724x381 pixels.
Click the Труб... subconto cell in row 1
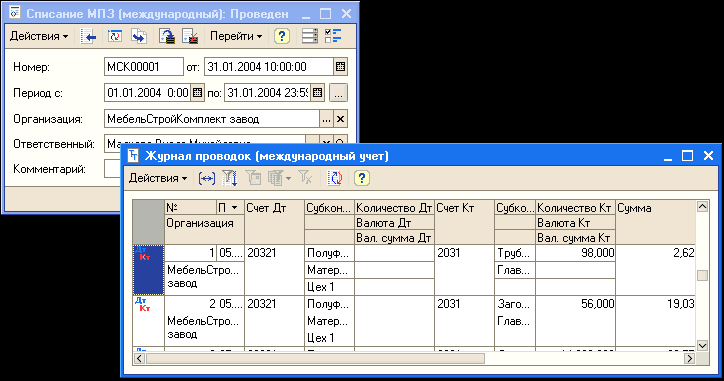click(515, 253)
